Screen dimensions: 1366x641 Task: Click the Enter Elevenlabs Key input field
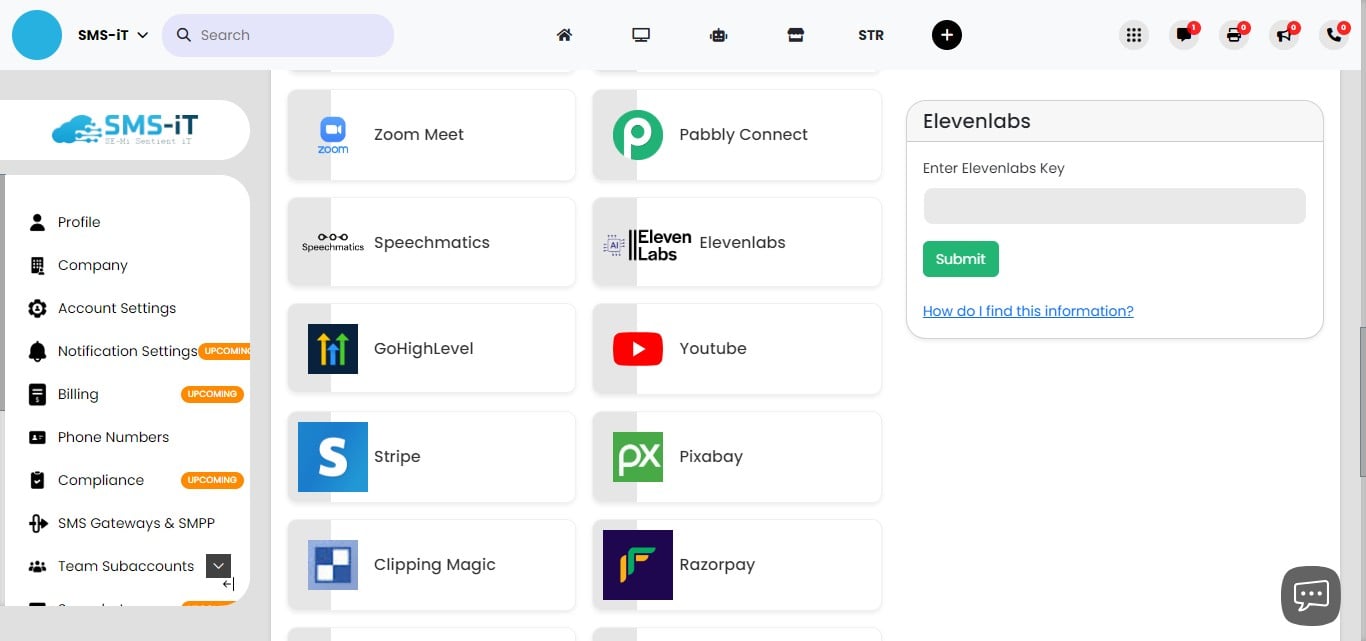pyautogui.click(x=1113, y=206)
